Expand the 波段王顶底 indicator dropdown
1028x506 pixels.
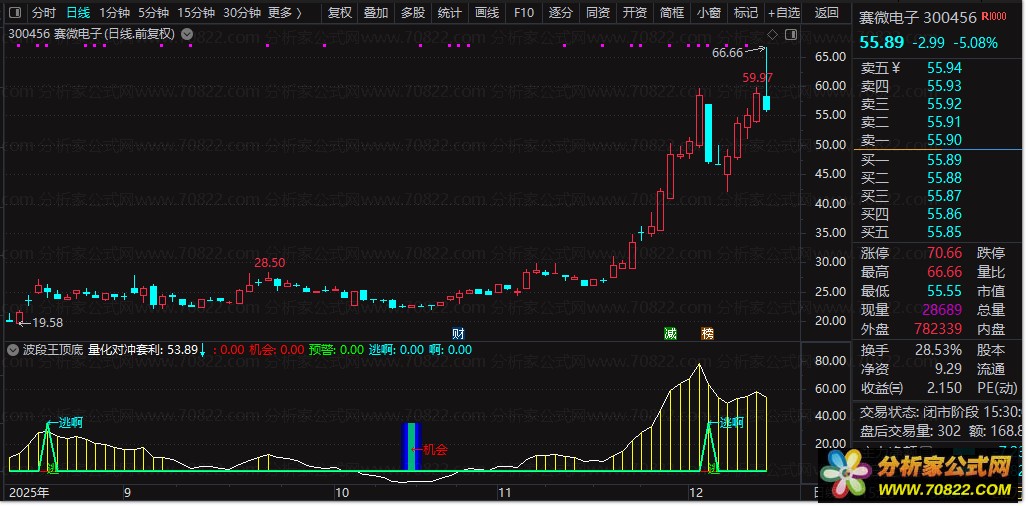(x=12, y=350)
